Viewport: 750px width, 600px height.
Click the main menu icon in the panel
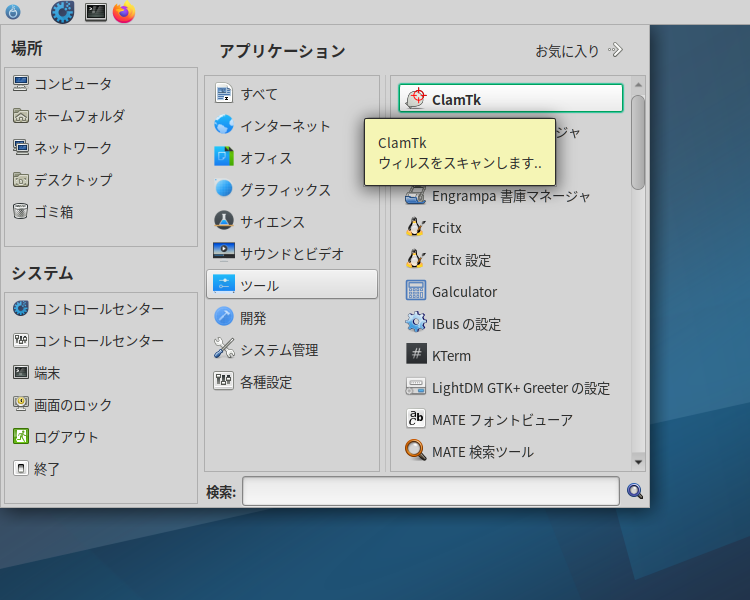tap(13, 12)
